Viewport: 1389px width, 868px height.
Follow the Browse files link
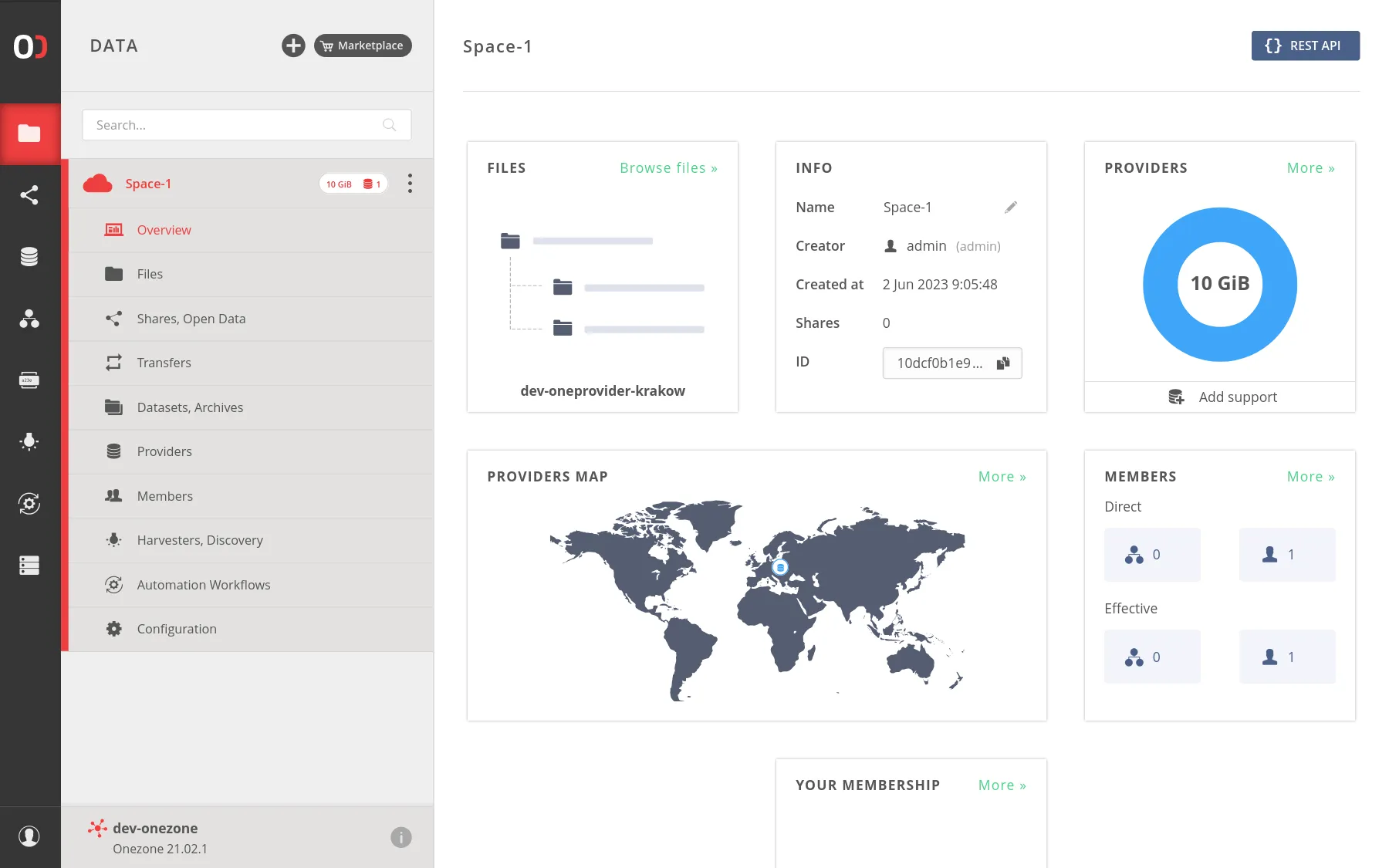[x=668, y=168]
